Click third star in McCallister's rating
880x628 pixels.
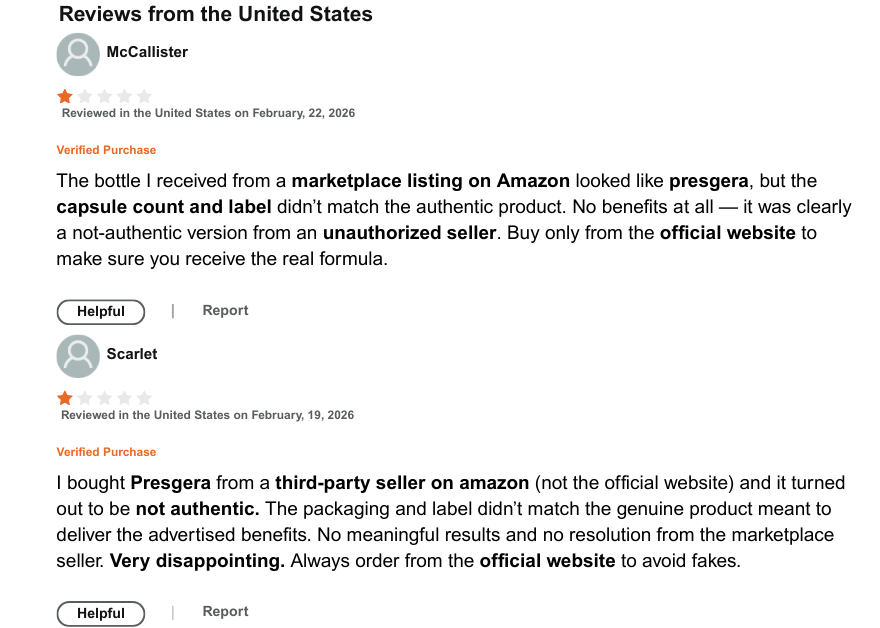pos(105,97)
